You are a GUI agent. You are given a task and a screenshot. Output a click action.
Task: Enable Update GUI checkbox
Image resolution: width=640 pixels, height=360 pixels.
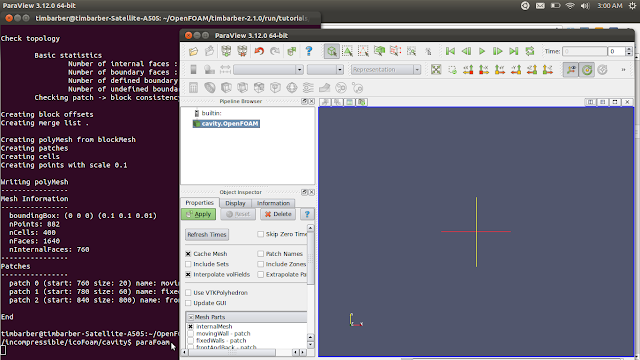click(x=188, y=303)
